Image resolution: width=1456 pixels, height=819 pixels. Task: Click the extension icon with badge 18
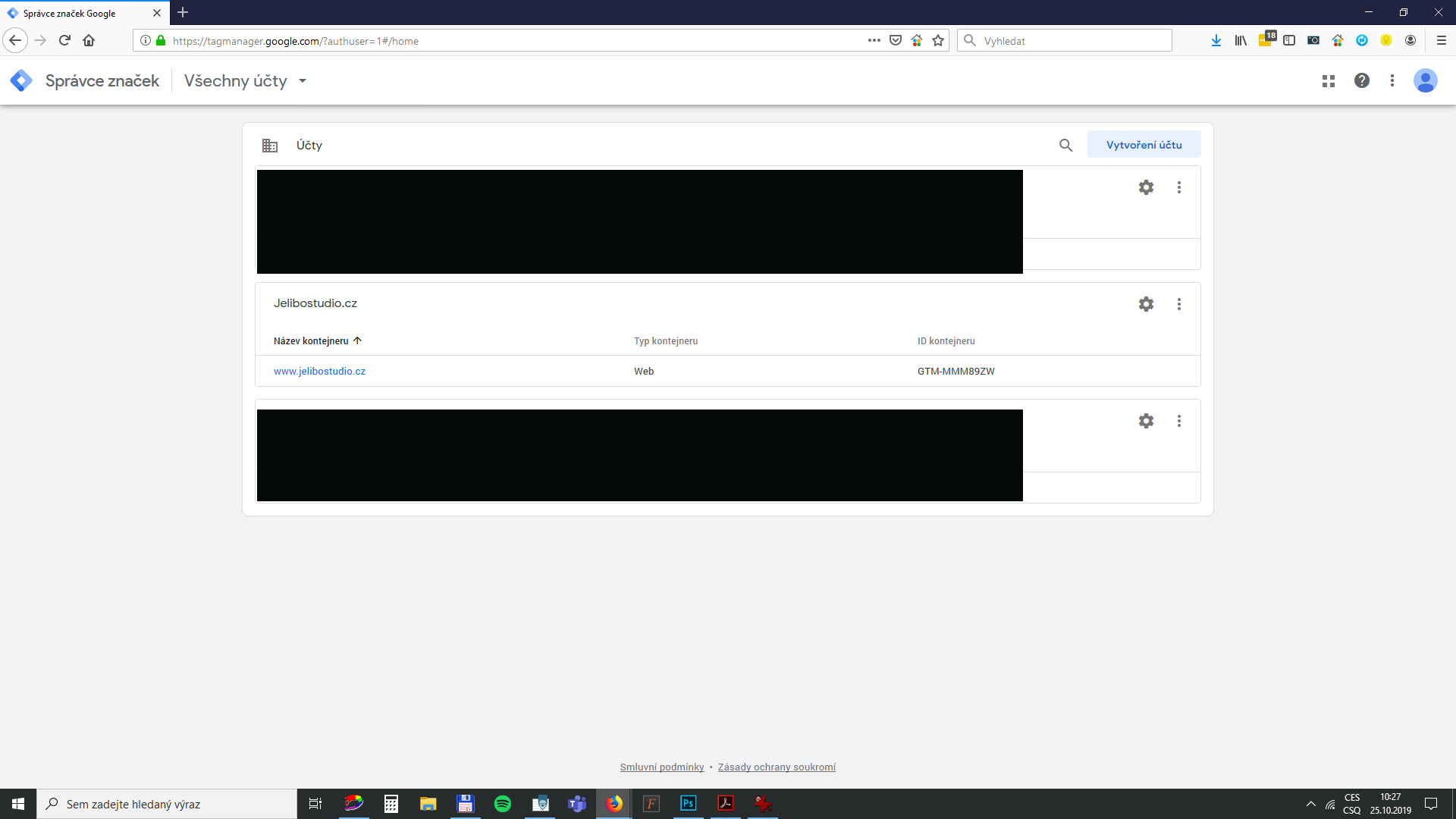click(1266, 39)
